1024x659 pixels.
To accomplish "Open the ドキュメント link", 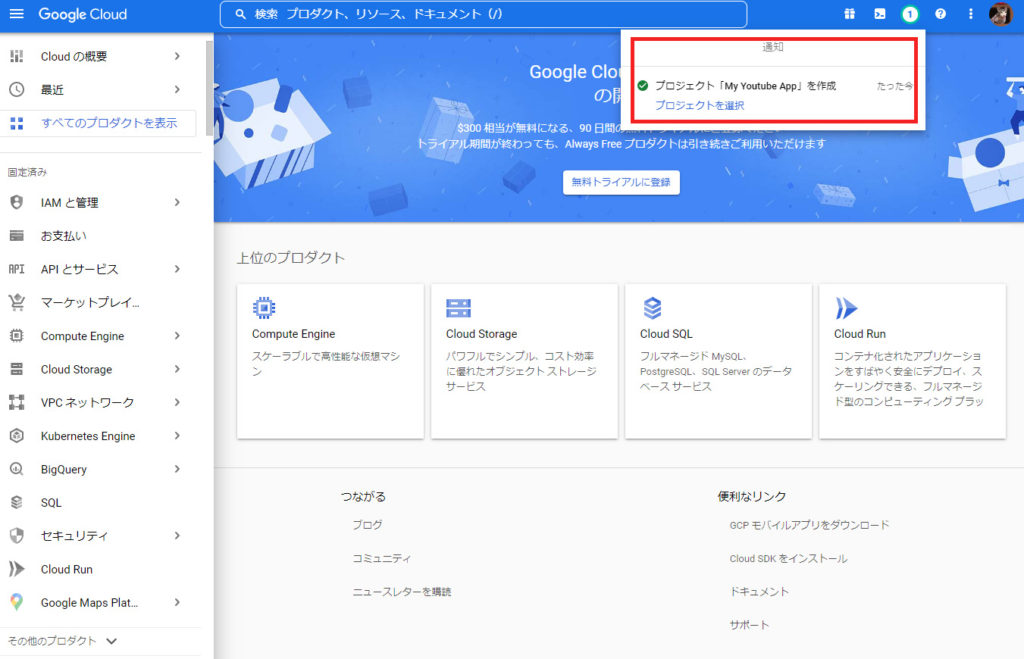I will point(759,592).
